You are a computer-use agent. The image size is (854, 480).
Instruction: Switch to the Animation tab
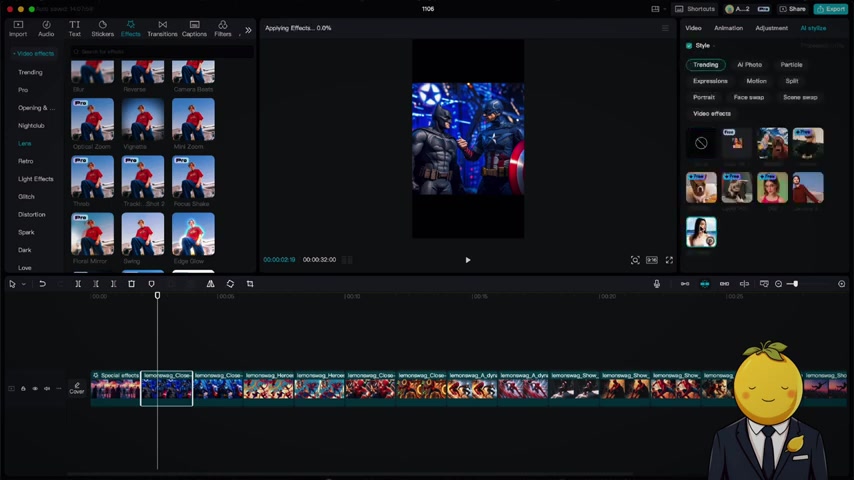point(728,28)
